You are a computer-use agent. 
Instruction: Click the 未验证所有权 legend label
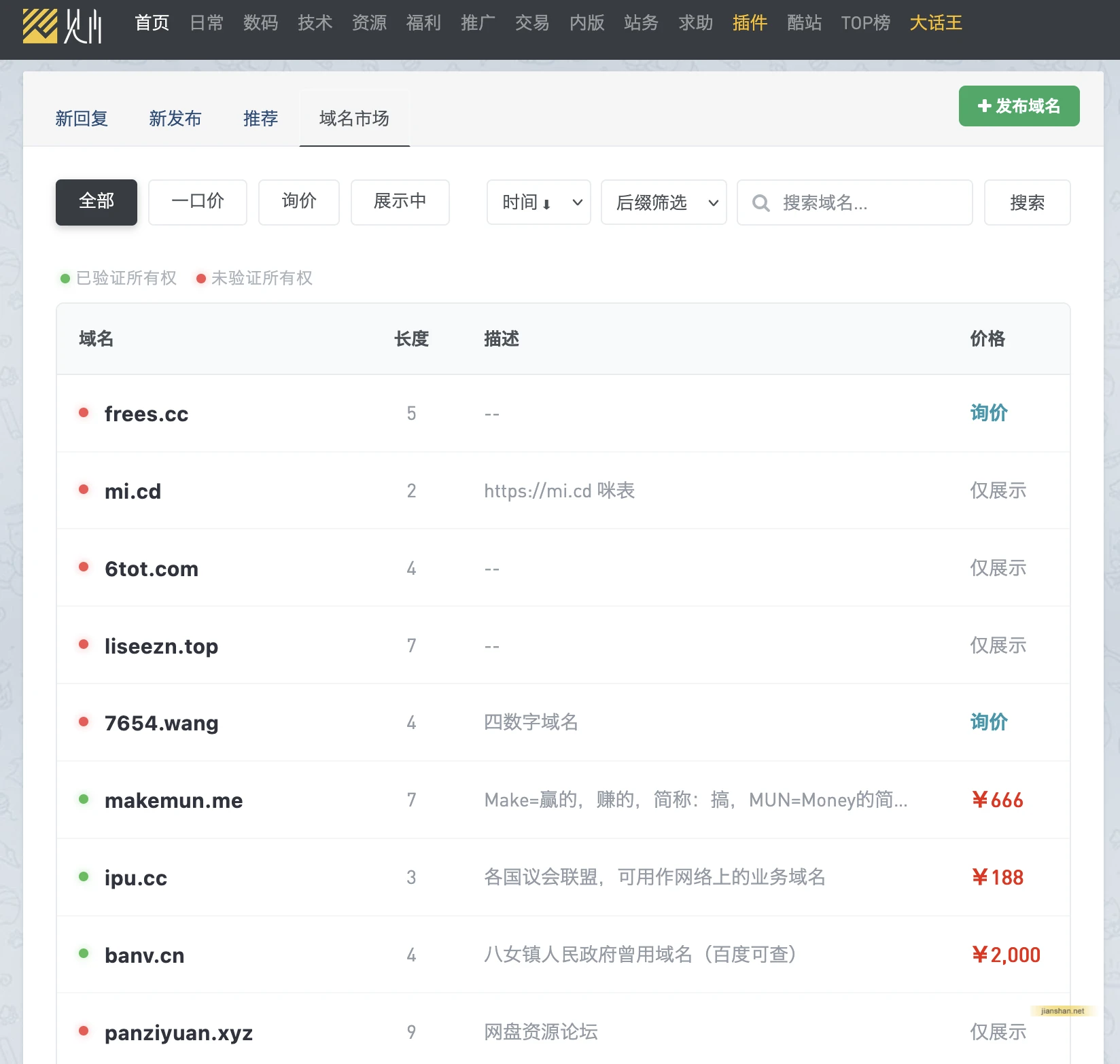[262, 278]
